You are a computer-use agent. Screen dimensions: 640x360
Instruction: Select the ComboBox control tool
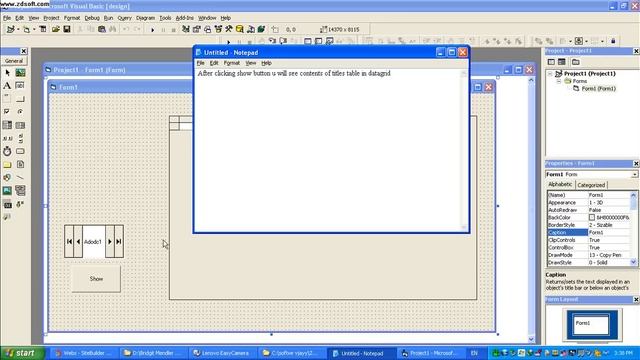(x=7, y=125)
